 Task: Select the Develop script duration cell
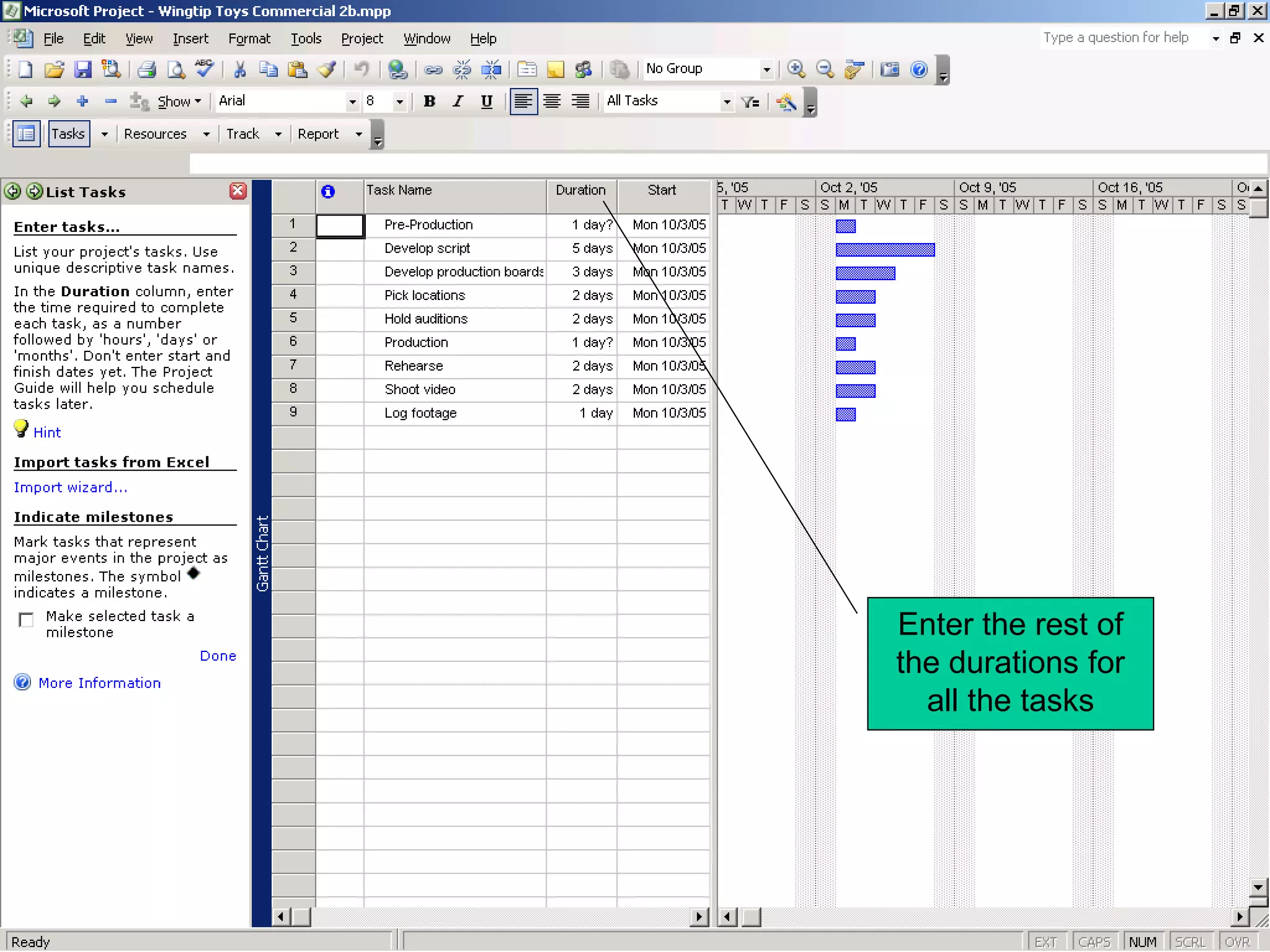pos(581,249)
